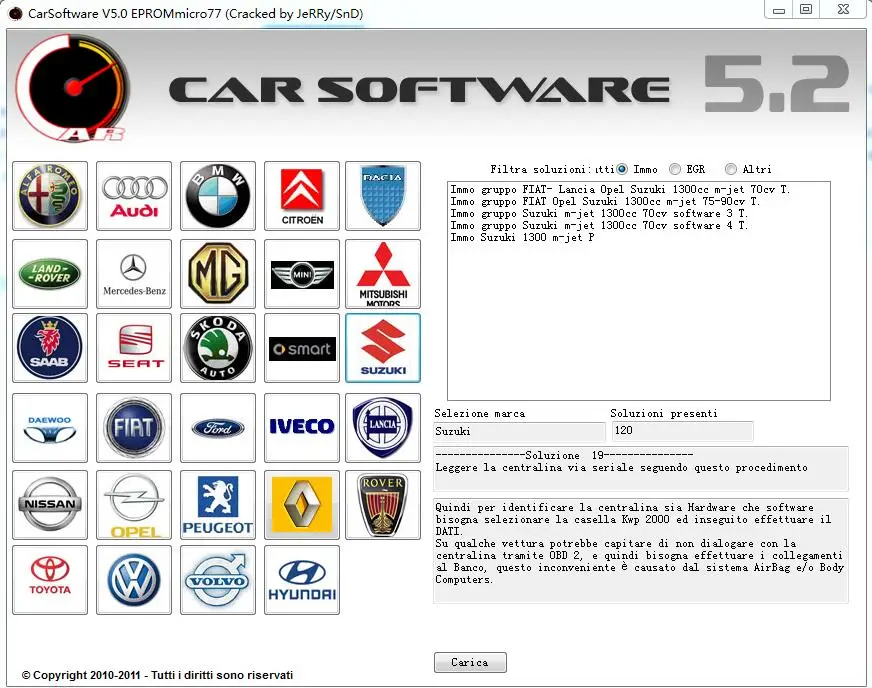Choose the Volkswagen brand logo
The width and height of the screenshot is (872, 688).
click(x=134, y=580)
